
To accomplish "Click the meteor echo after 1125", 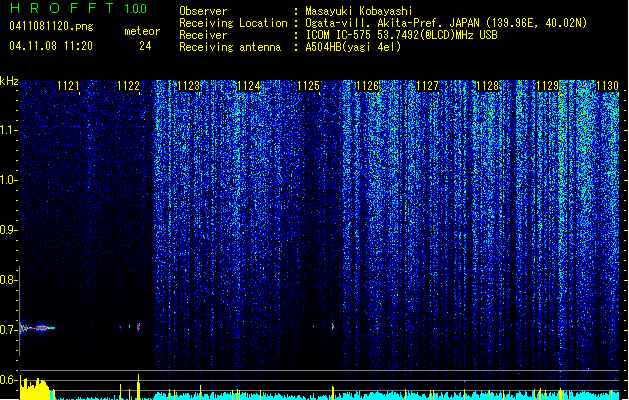I will (x=333, y=326).
